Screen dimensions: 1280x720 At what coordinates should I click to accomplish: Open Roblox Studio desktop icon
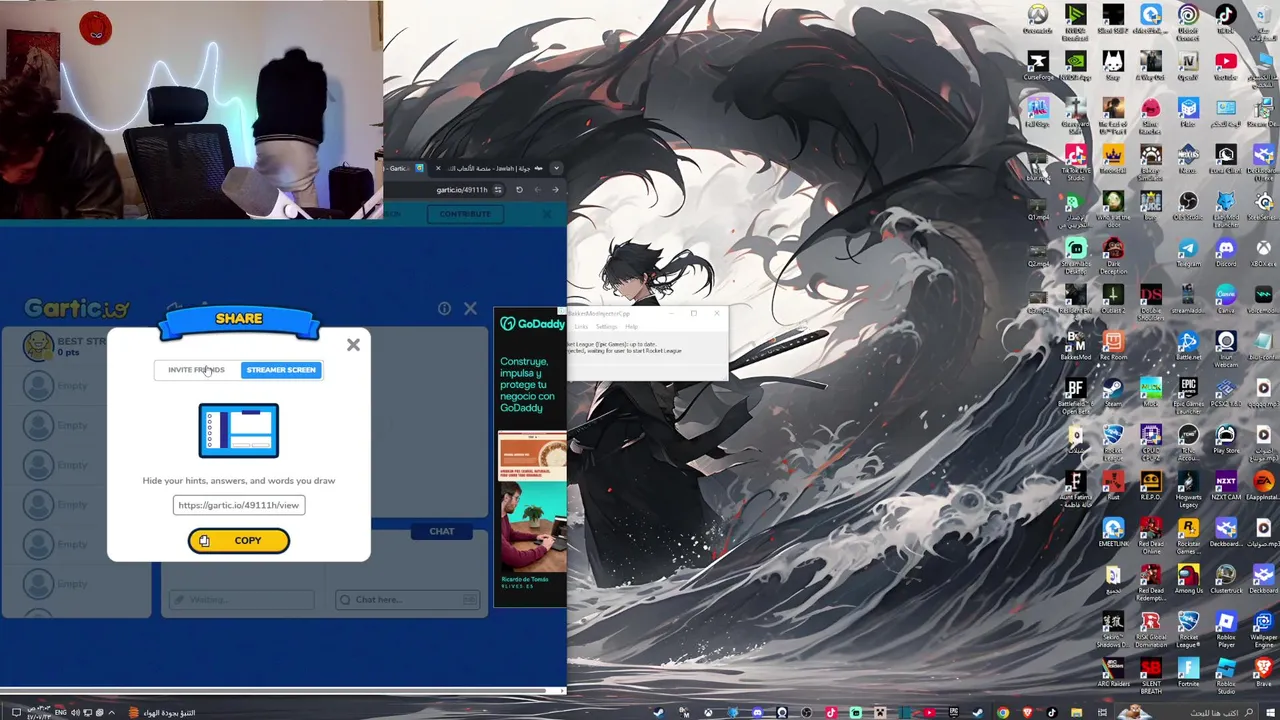1226,675
